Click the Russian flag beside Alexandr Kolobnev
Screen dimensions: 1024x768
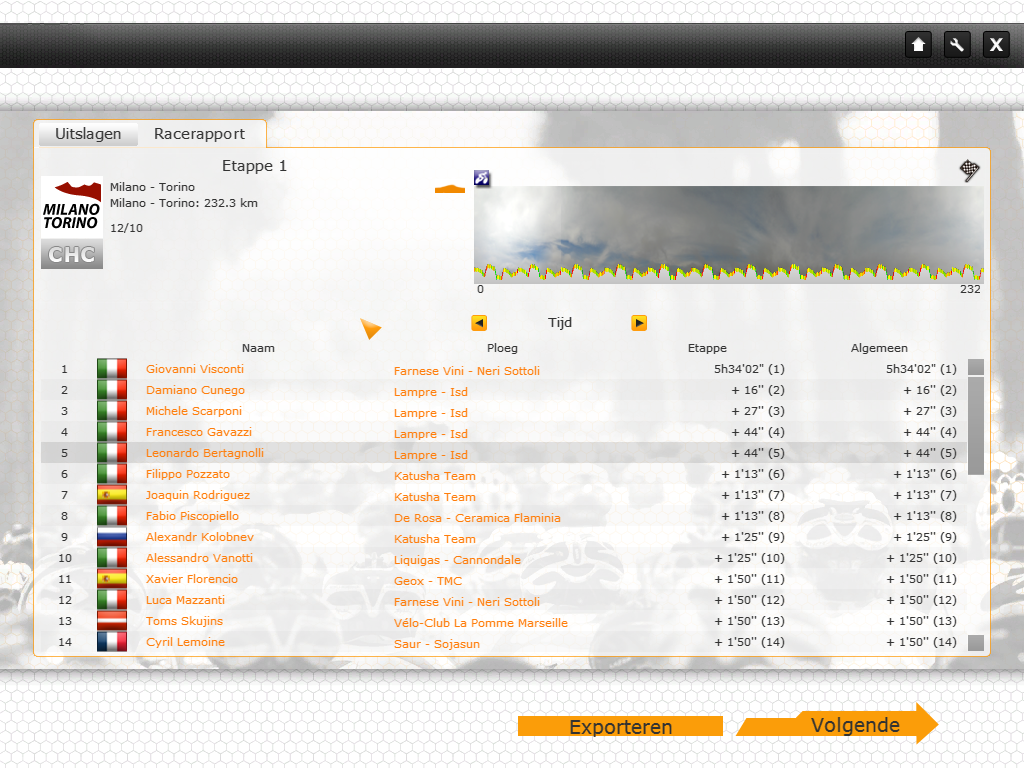tap(112, 537)
